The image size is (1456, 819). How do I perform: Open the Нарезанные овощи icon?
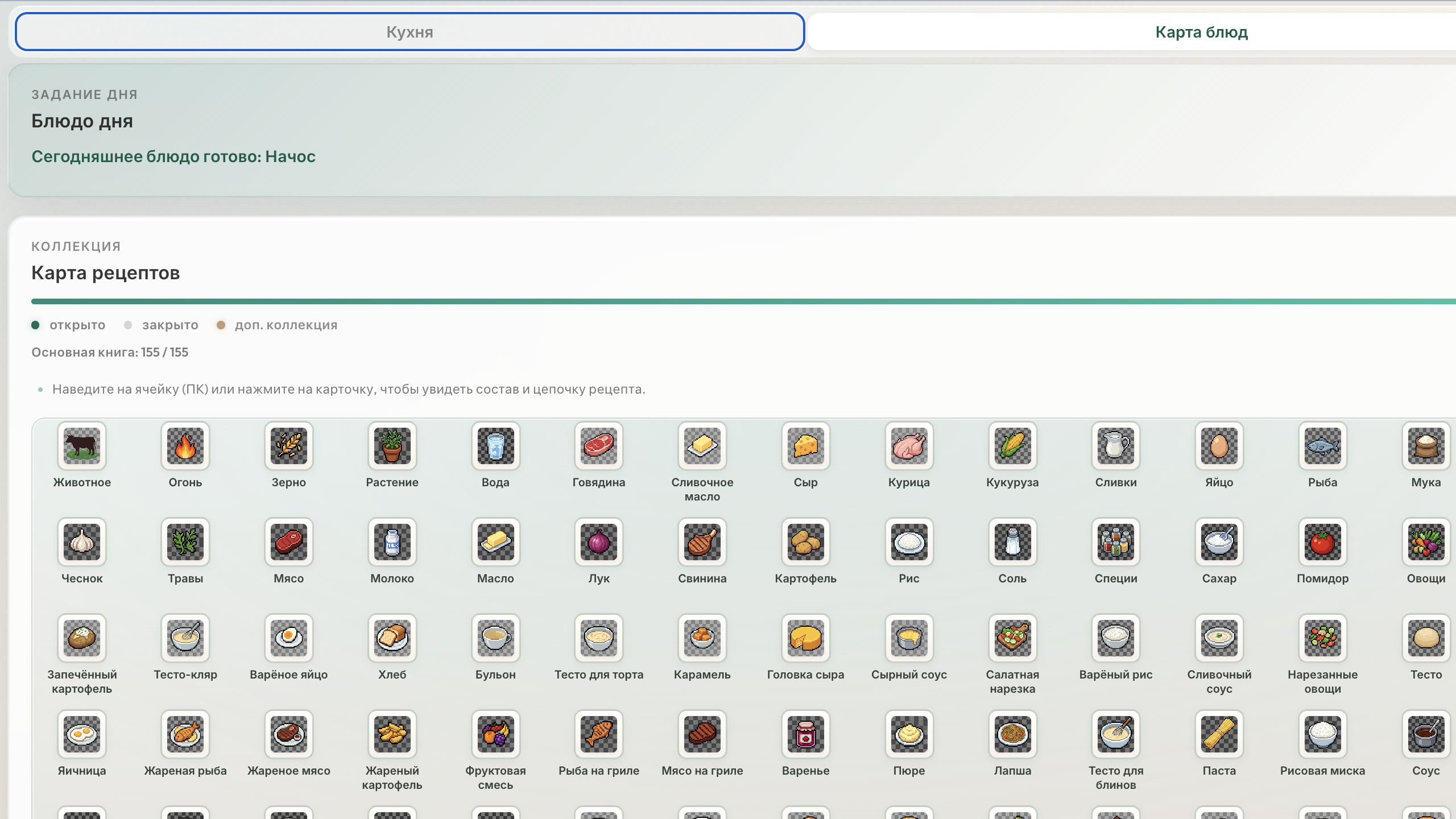1323,638
